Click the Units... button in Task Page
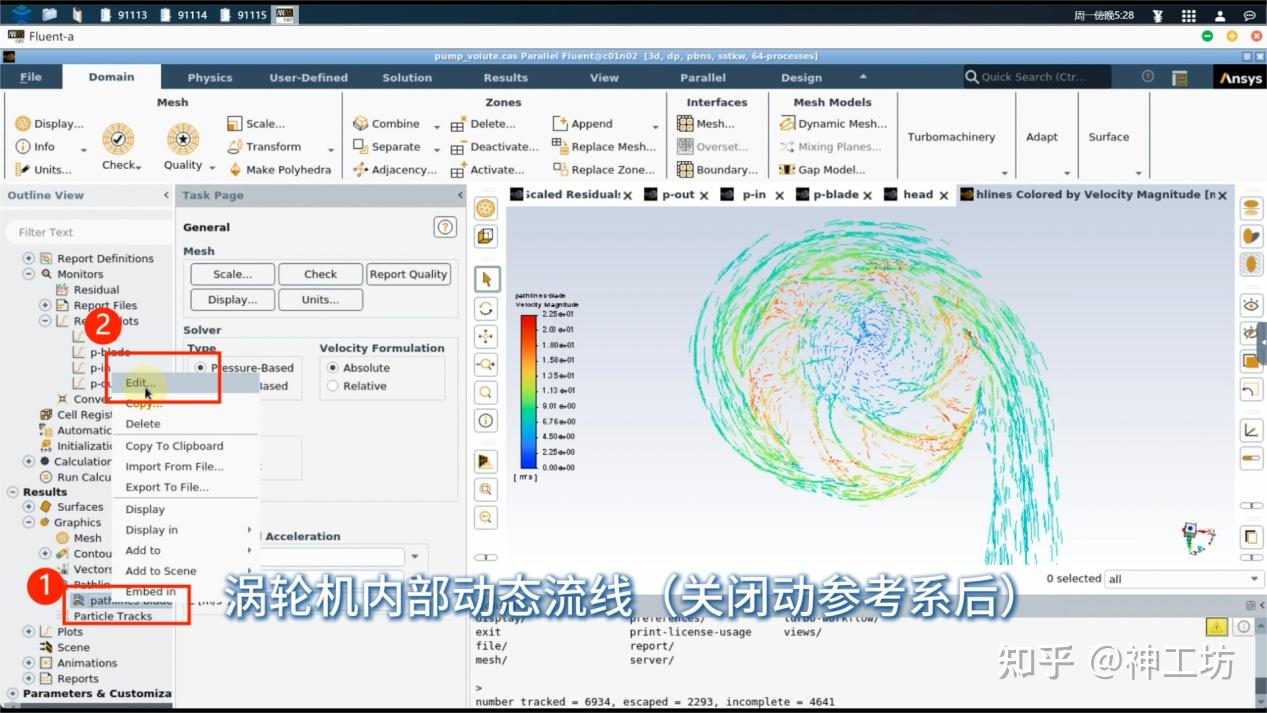Image resolution: width=1267 pixels, height=713 pixels. (x=321, y=299)
